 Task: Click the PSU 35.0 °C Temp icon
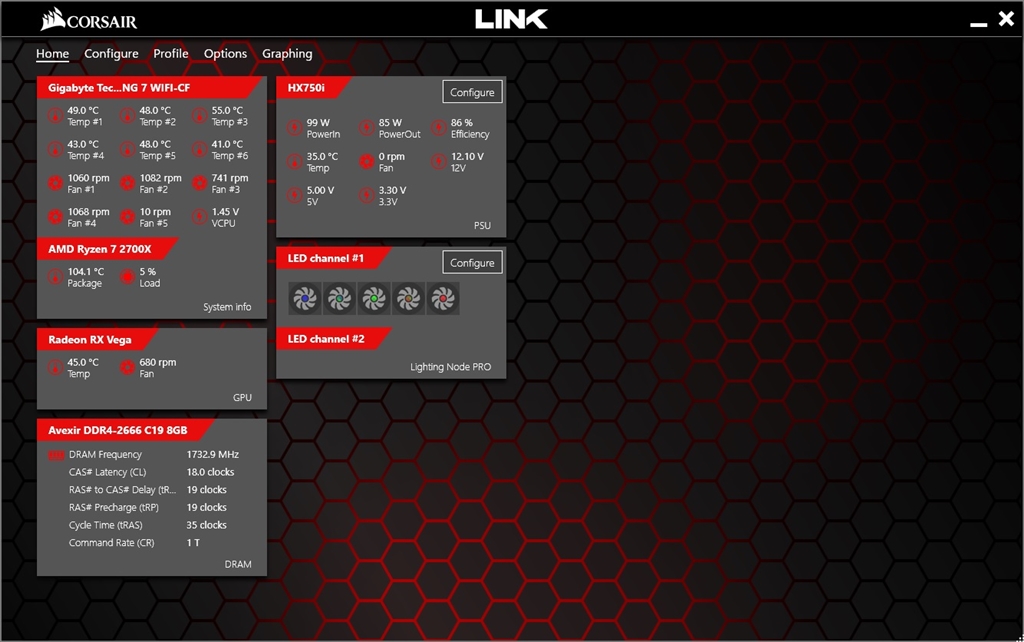[x=295, y=162]
